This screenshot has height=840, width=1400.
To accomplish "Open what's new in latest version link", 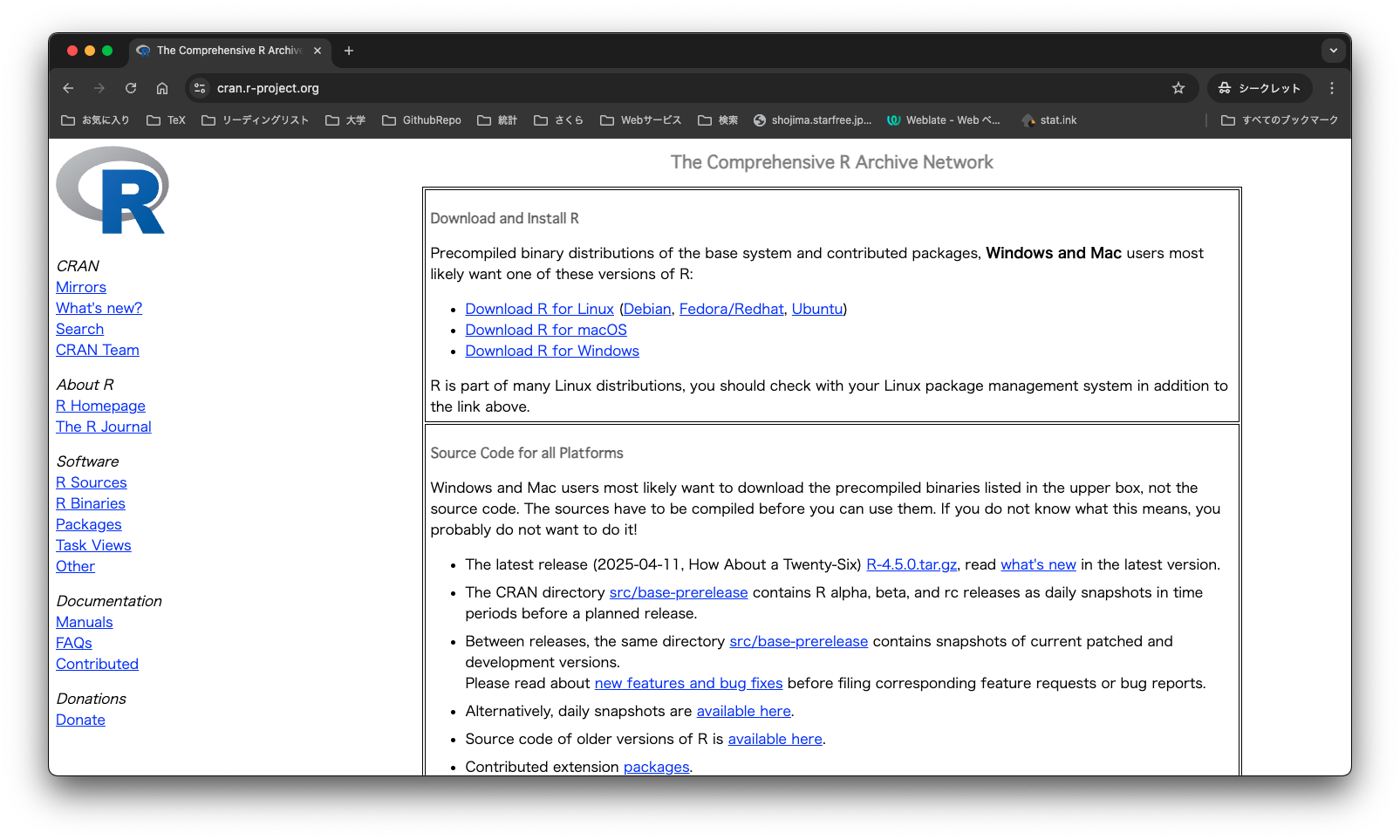I will (1038, 564).
